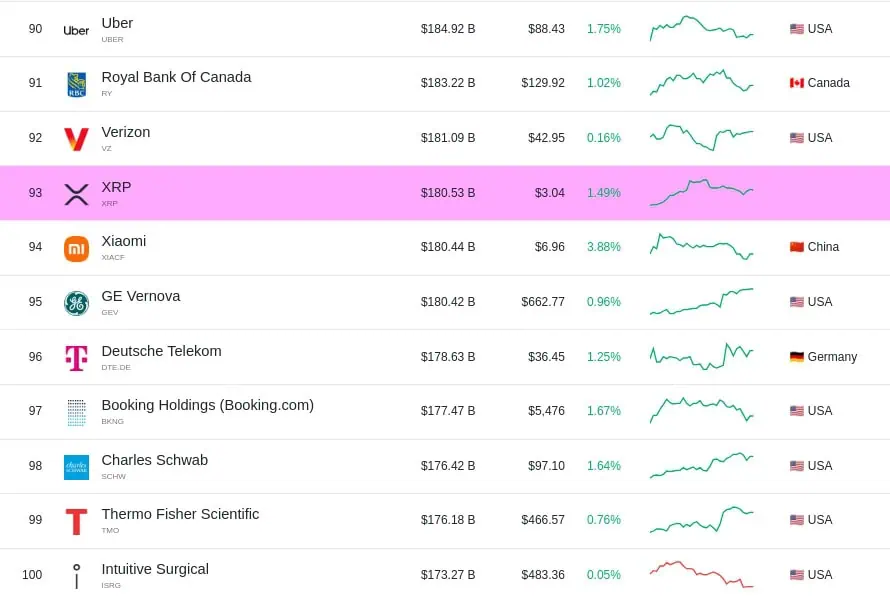Click the Charles Schwab sparkline chart
Screen dimensions: 890x602
point(702,465)
